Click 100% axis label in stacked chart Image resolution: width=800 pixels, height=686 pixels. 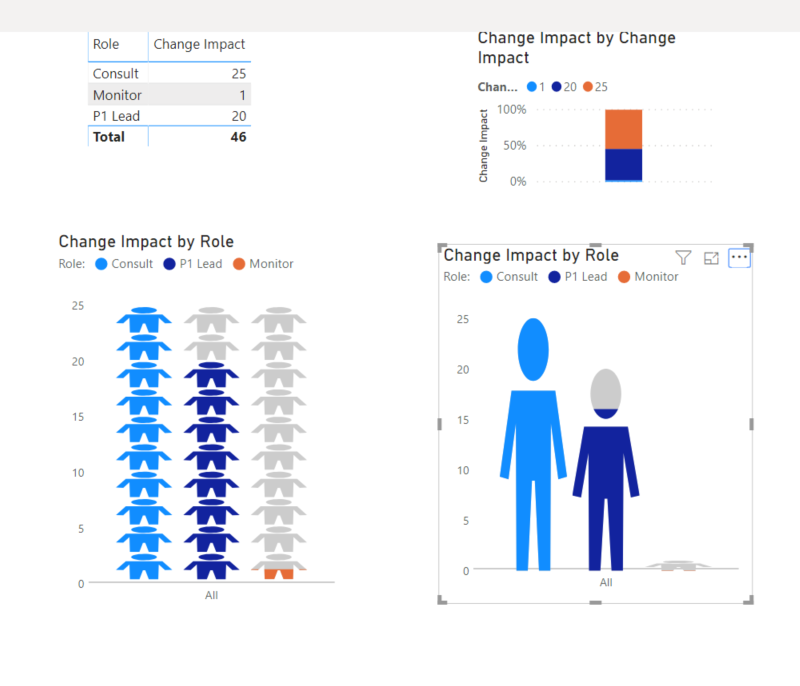point(511,109)
